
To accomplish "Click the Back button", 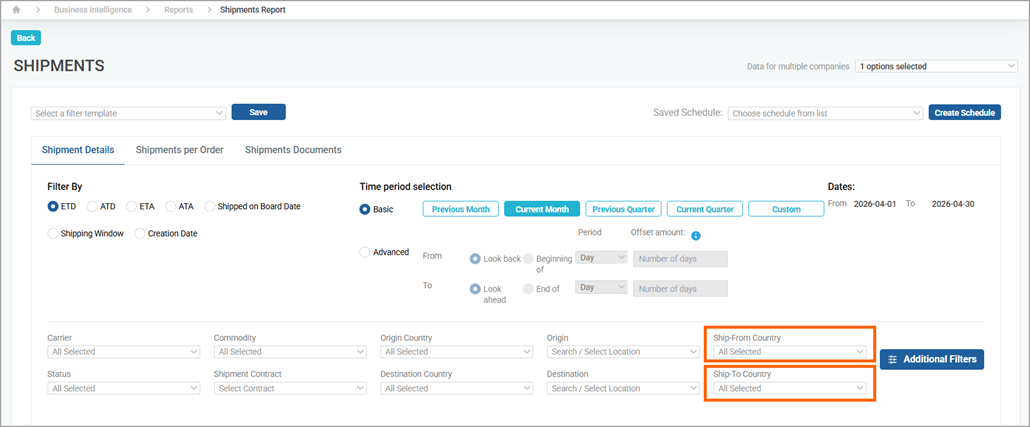I will [26, 38].
